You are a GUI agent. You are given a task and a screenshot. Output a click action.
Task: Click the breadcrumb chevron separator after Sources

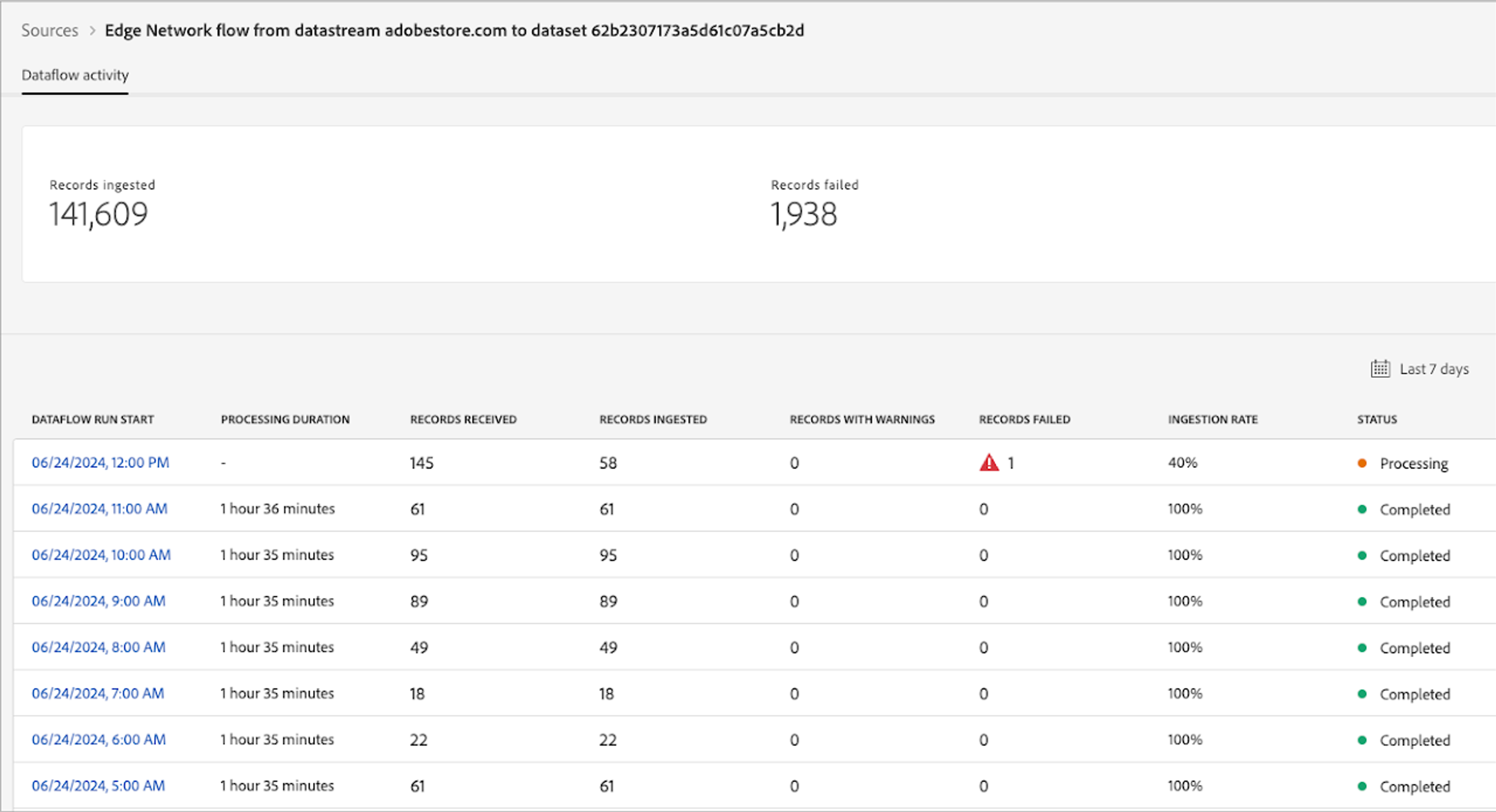92,31
